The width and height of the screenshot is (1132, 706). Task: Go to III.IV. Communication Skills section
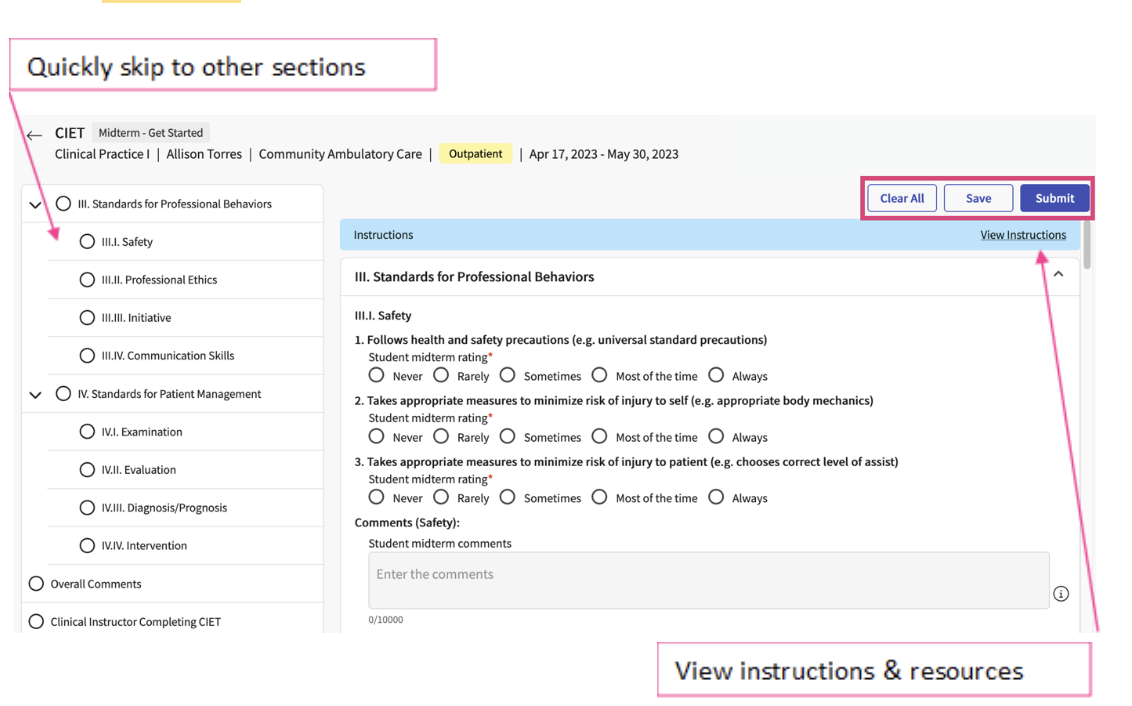pyautogui.click(x=167, y=356)
